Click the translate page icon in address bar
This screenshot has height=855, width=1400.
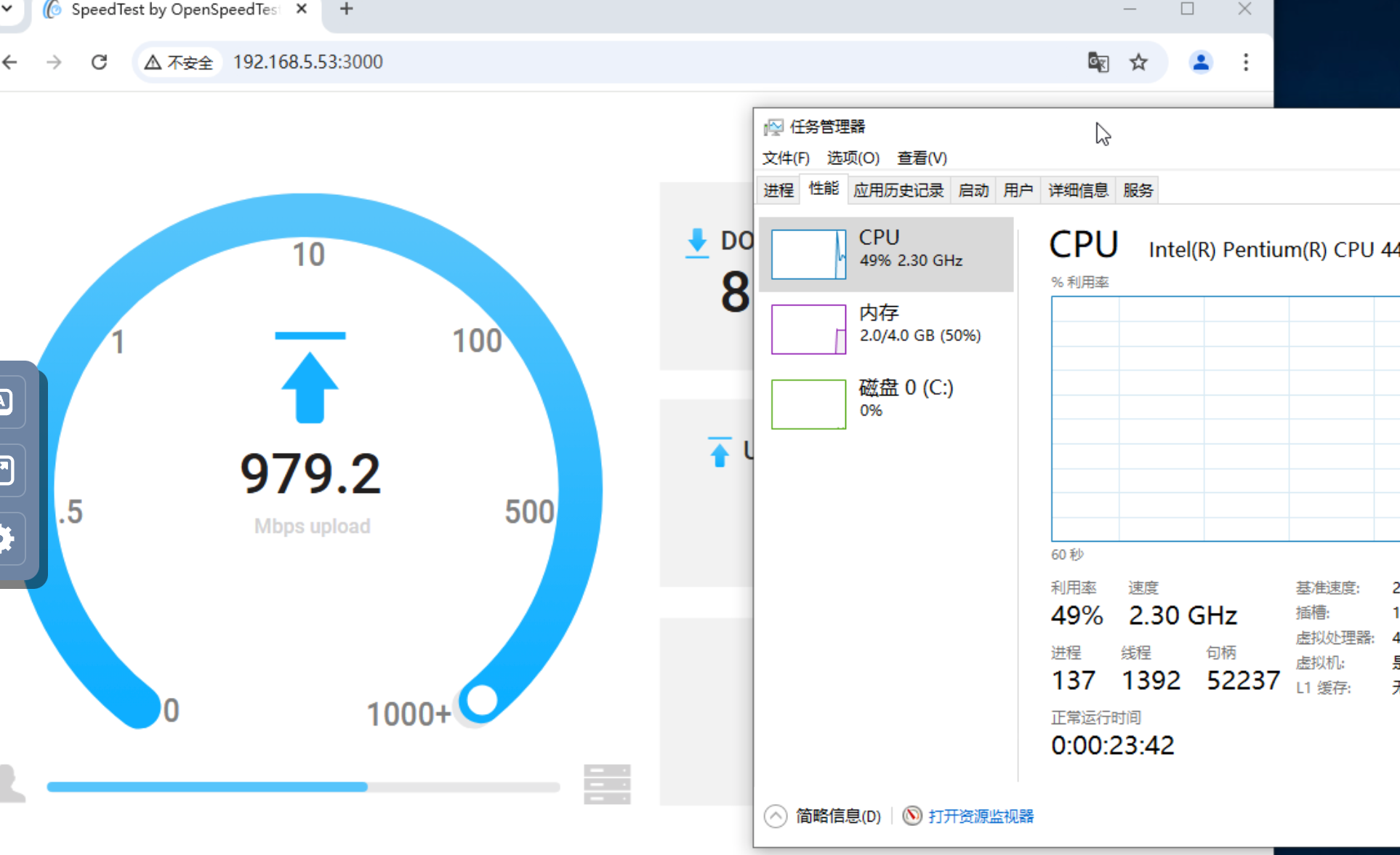(1098, 63)
